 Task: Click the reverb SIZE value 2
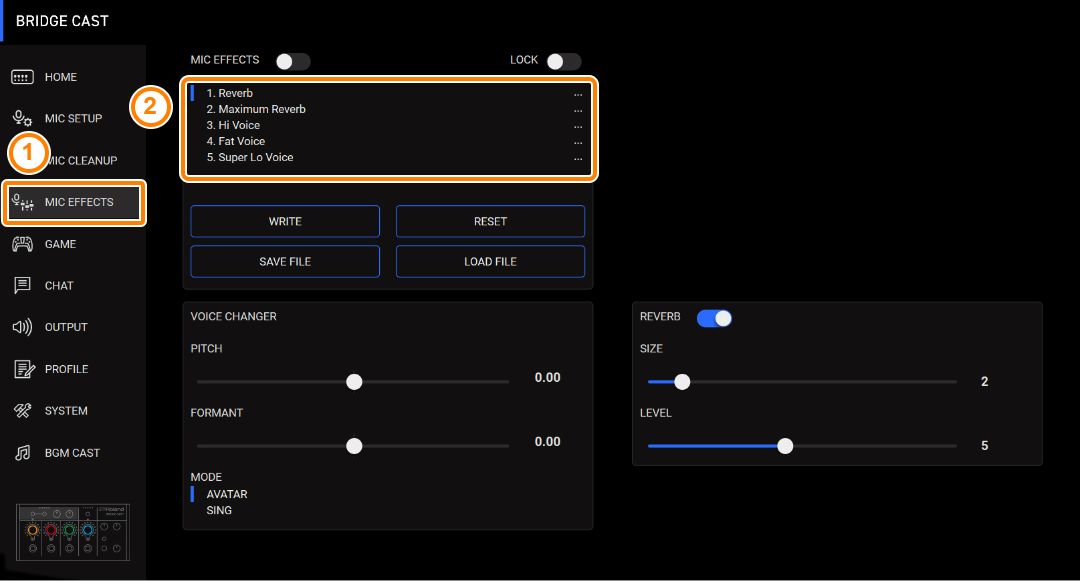(x=985, y=382)
